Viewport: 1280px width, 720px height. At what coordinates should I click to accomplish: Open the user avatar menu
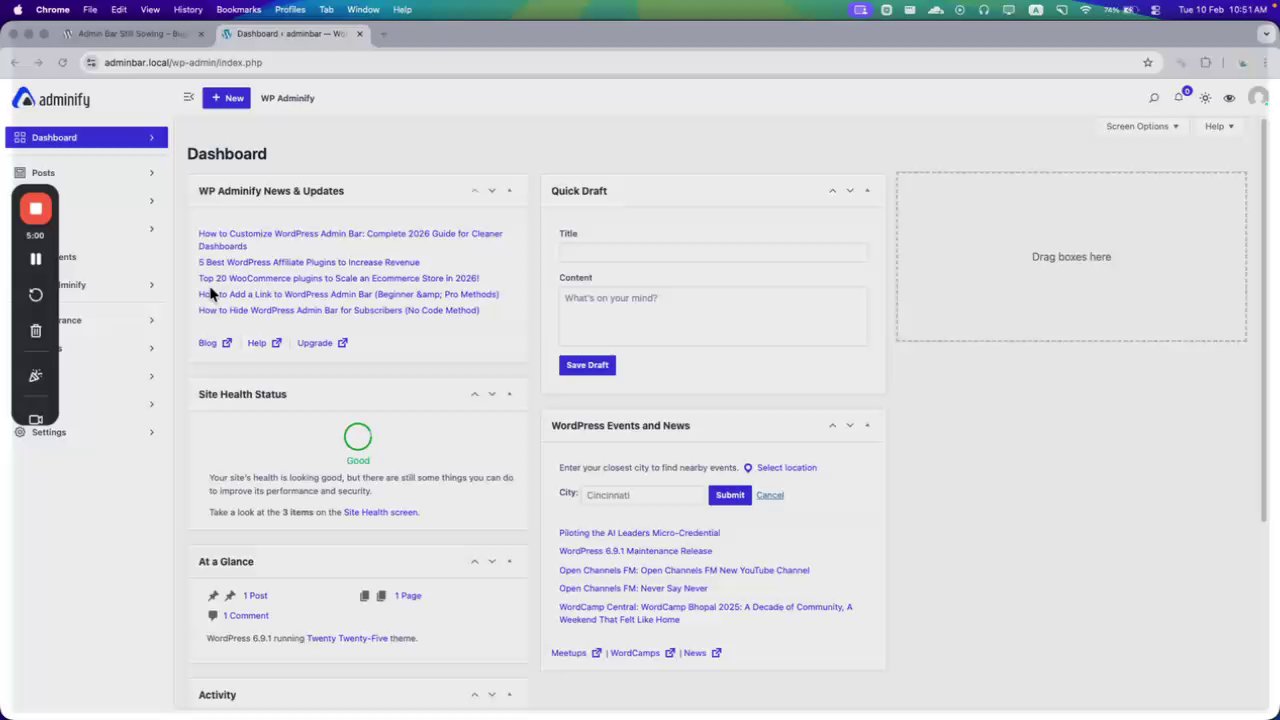tap(1258, 97)
